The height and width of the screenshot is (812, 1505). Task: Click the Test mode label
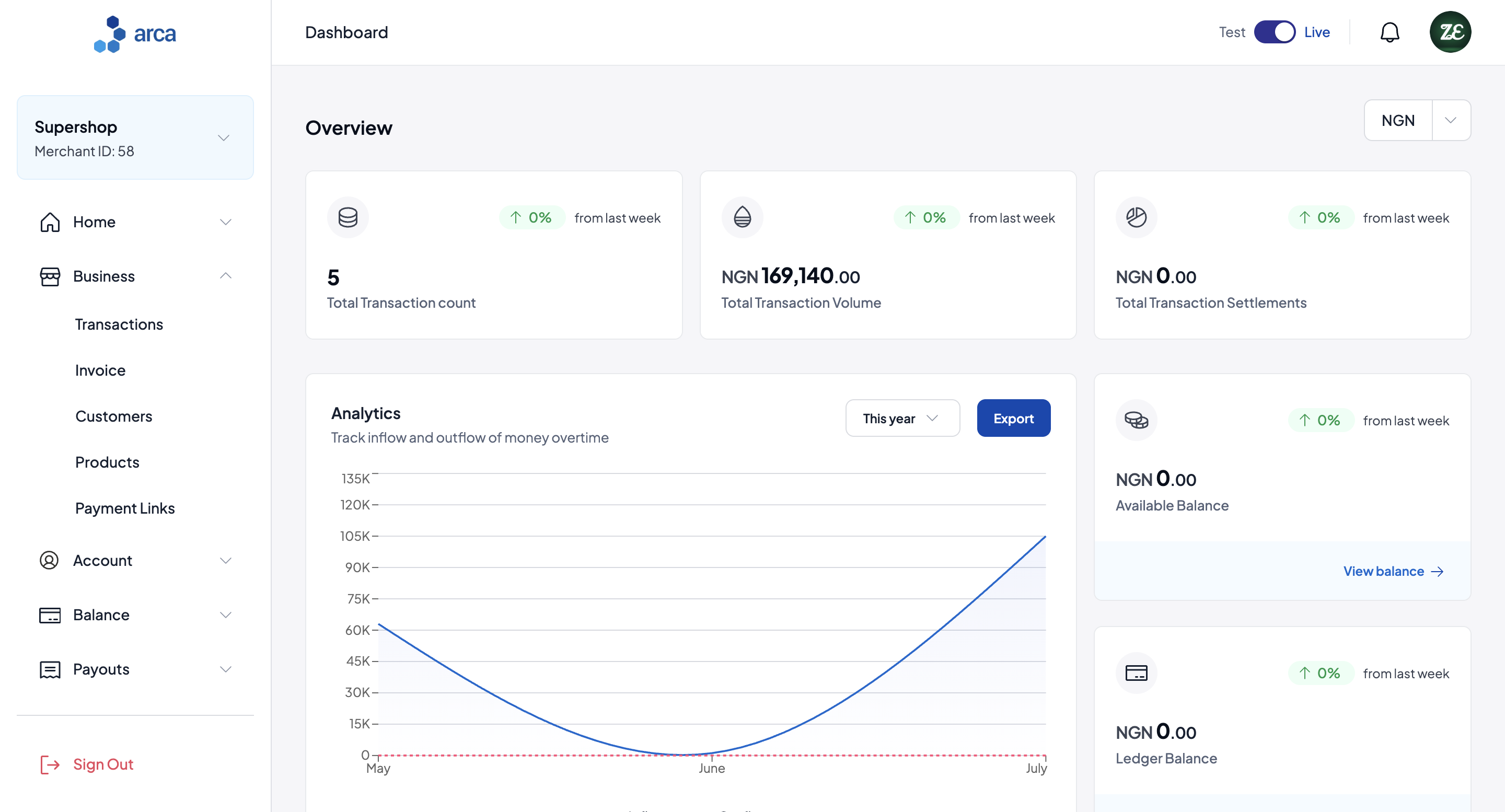tap(1232, 32)
